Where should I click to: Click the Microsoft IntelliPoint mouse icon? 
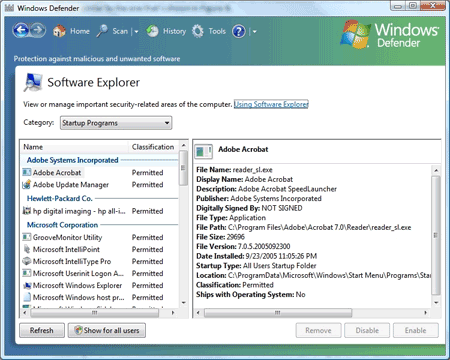click(x=27, y=249)
